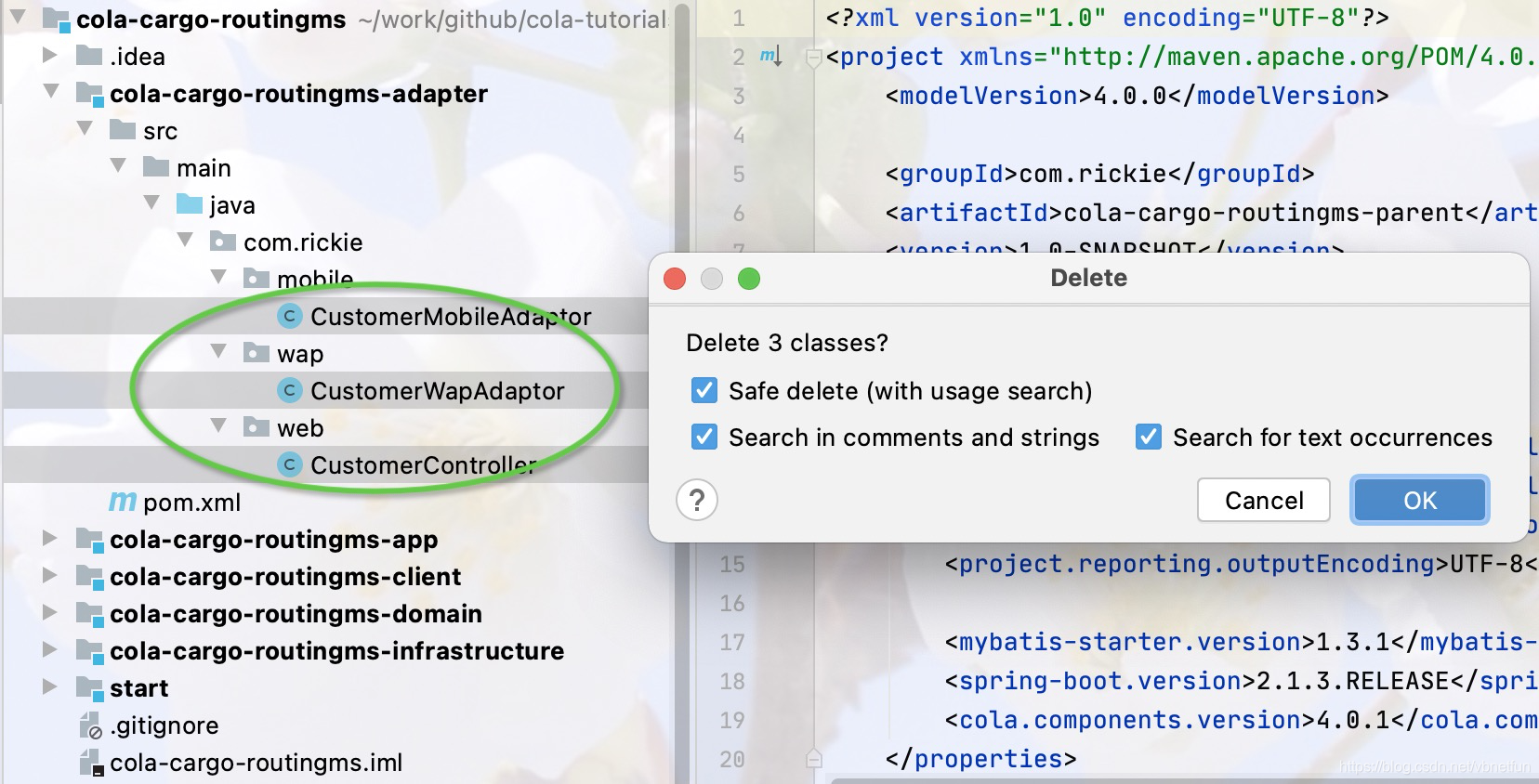Viewport: 1539px width, 784px height.
Task: Open help with the question mark button
Action: 697,501
